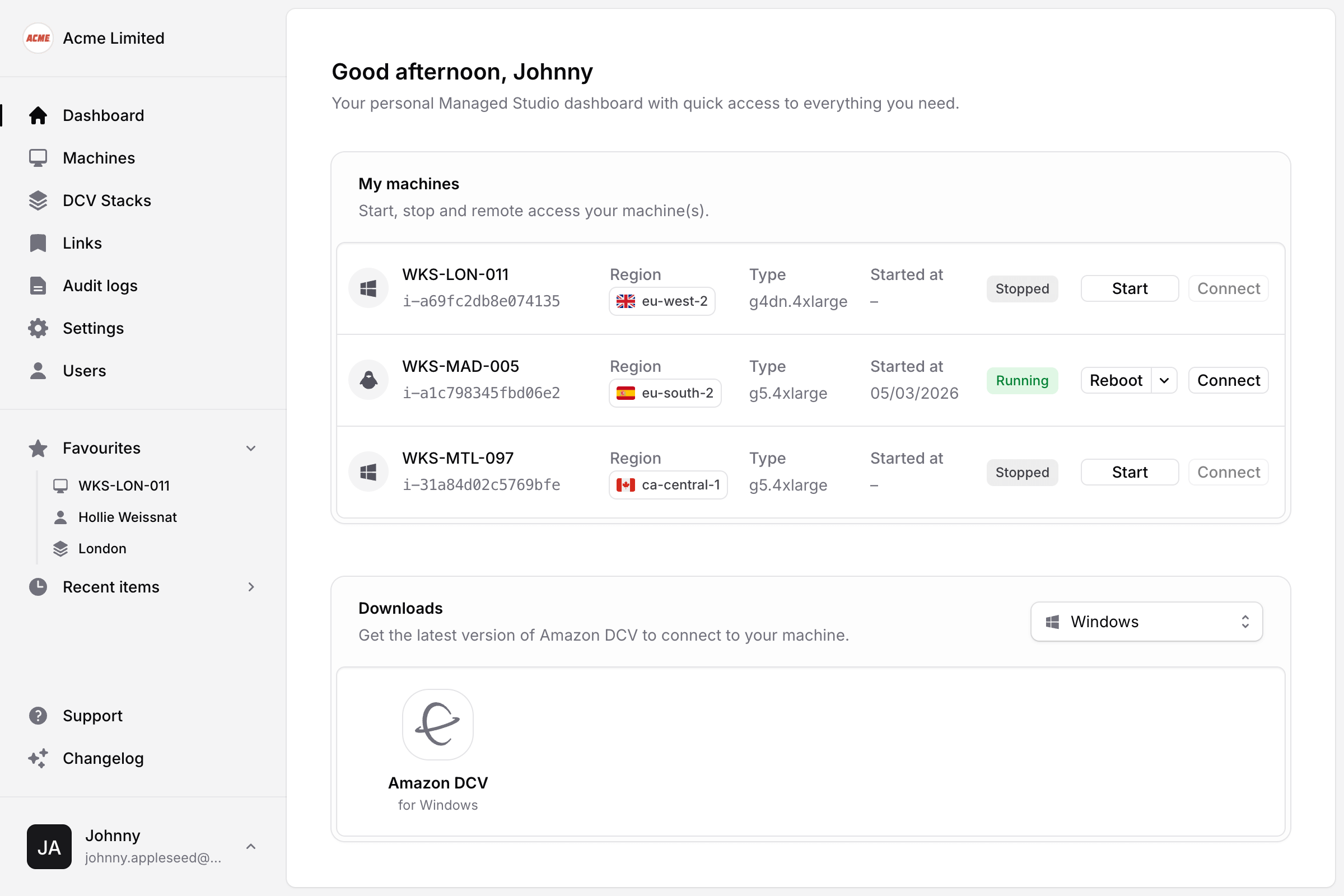The image size is (1344, 896).
Task: Start the WKS-LON-011 machine
Action: pos(1129,288)
